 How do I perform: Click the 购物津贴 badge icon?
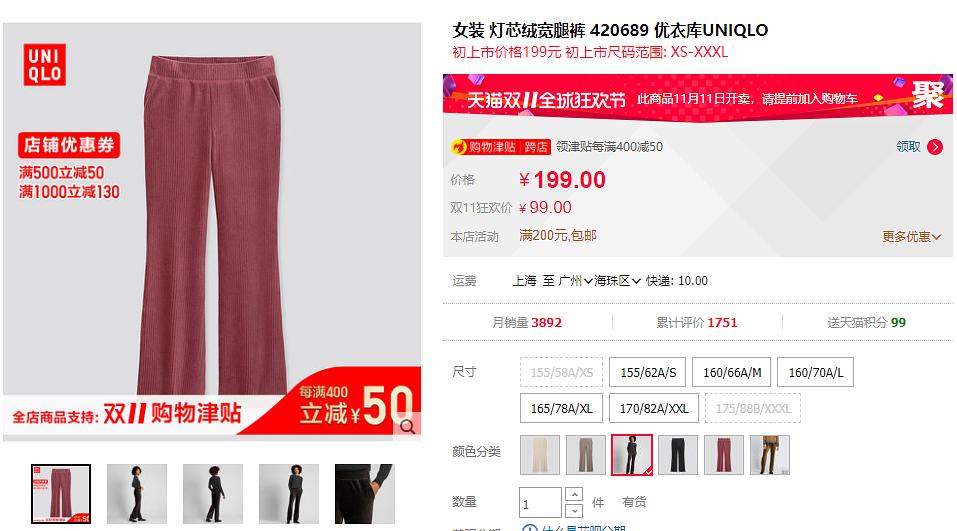[459, 147]
